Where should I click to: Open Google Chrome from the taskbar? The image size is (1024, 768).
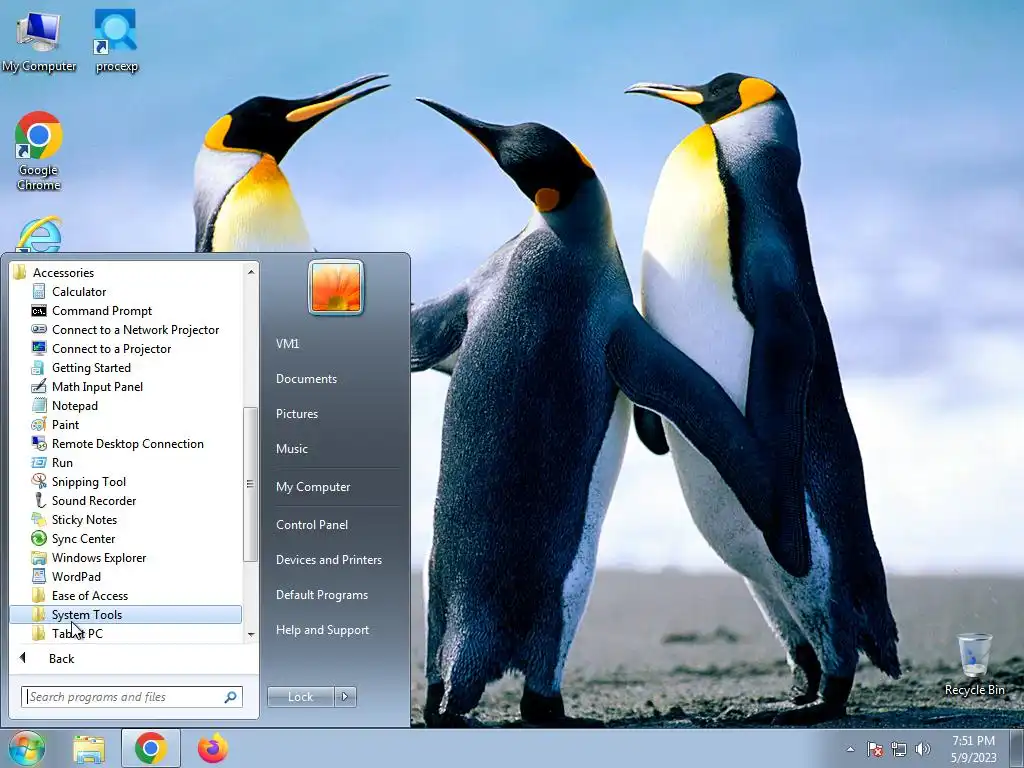point(151,748)
